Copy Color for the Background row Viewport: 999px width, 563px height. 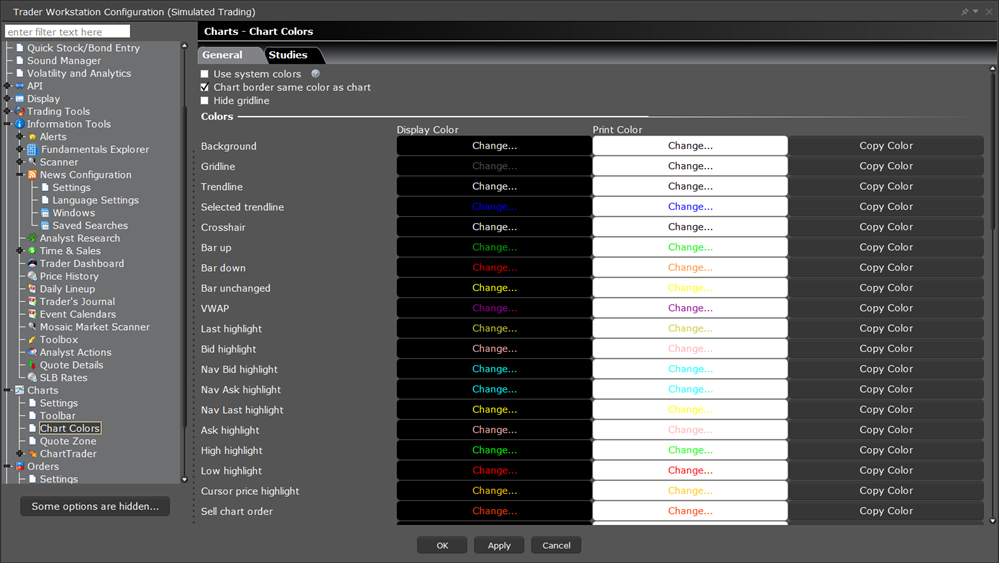(886, 146)
